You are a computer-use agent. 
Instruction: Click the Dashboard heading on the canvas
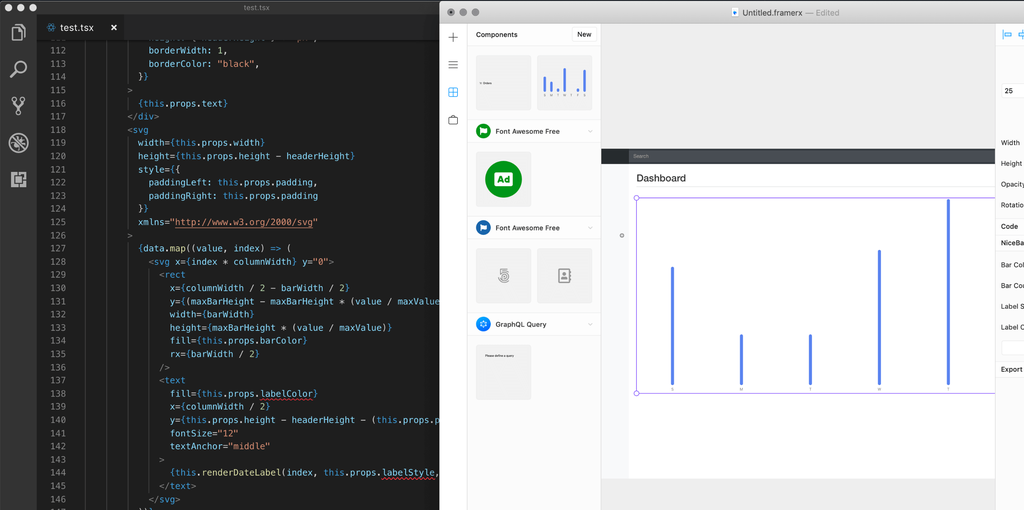(661, 178)
